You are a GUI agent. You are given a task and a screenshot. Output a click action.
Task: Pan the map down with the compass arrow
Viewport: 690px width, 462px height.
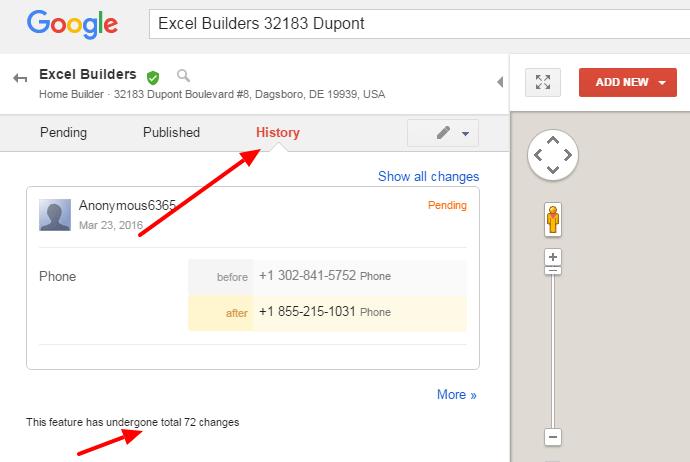(x=553, y=169)
